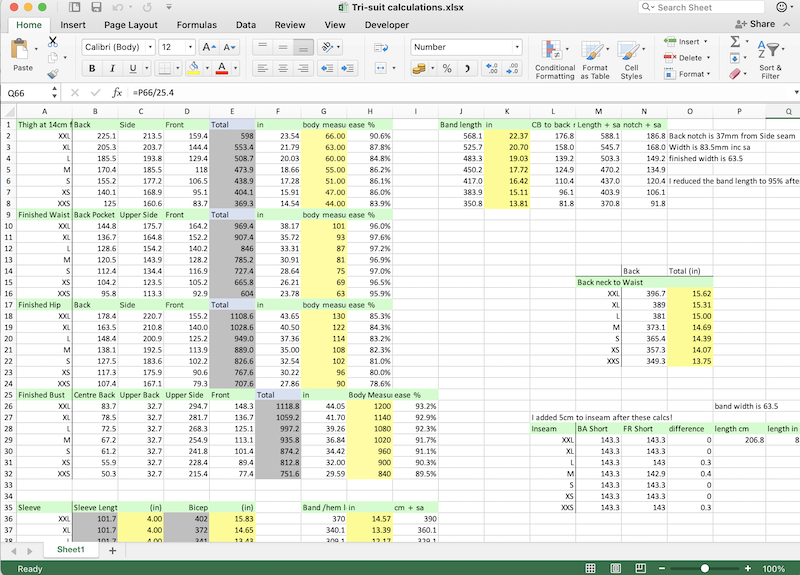Cut selection with scissors icon
Viewport: 800px width, 575px height.
click(x=53, y=41)
